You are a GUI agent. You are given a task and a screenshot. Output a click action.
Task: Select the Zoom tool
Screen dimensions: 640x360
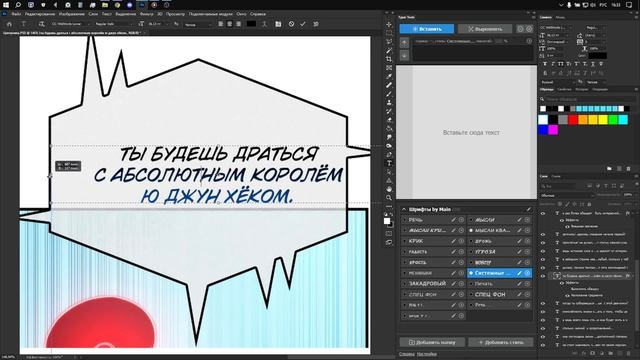[389, 198]
